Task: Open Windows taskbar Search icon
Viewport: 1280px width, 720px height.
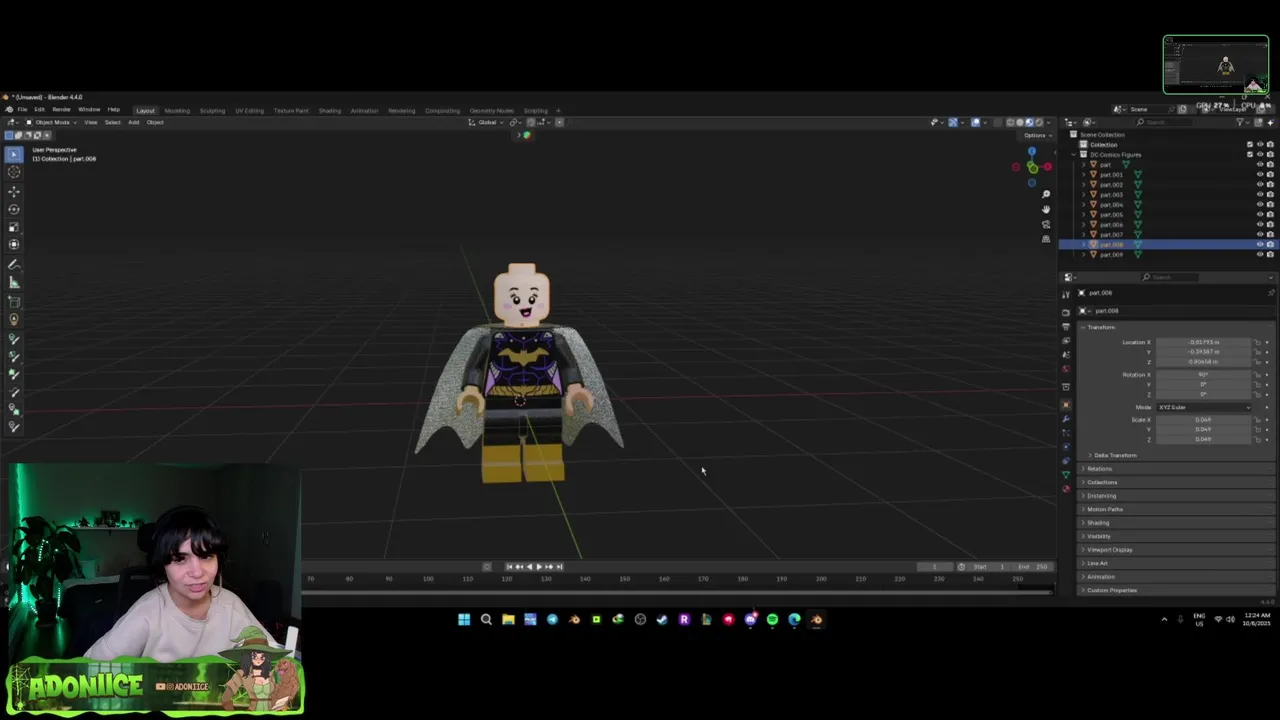Action: [486, 620]
